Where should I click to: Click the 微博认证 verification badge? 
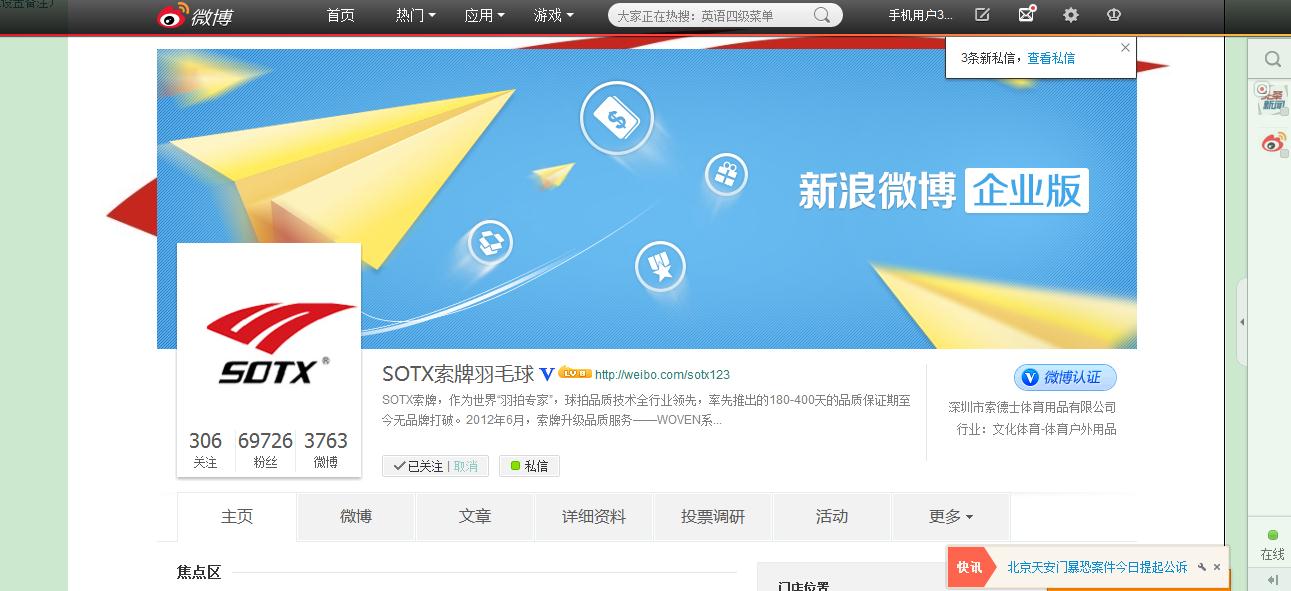(1065, 377)
